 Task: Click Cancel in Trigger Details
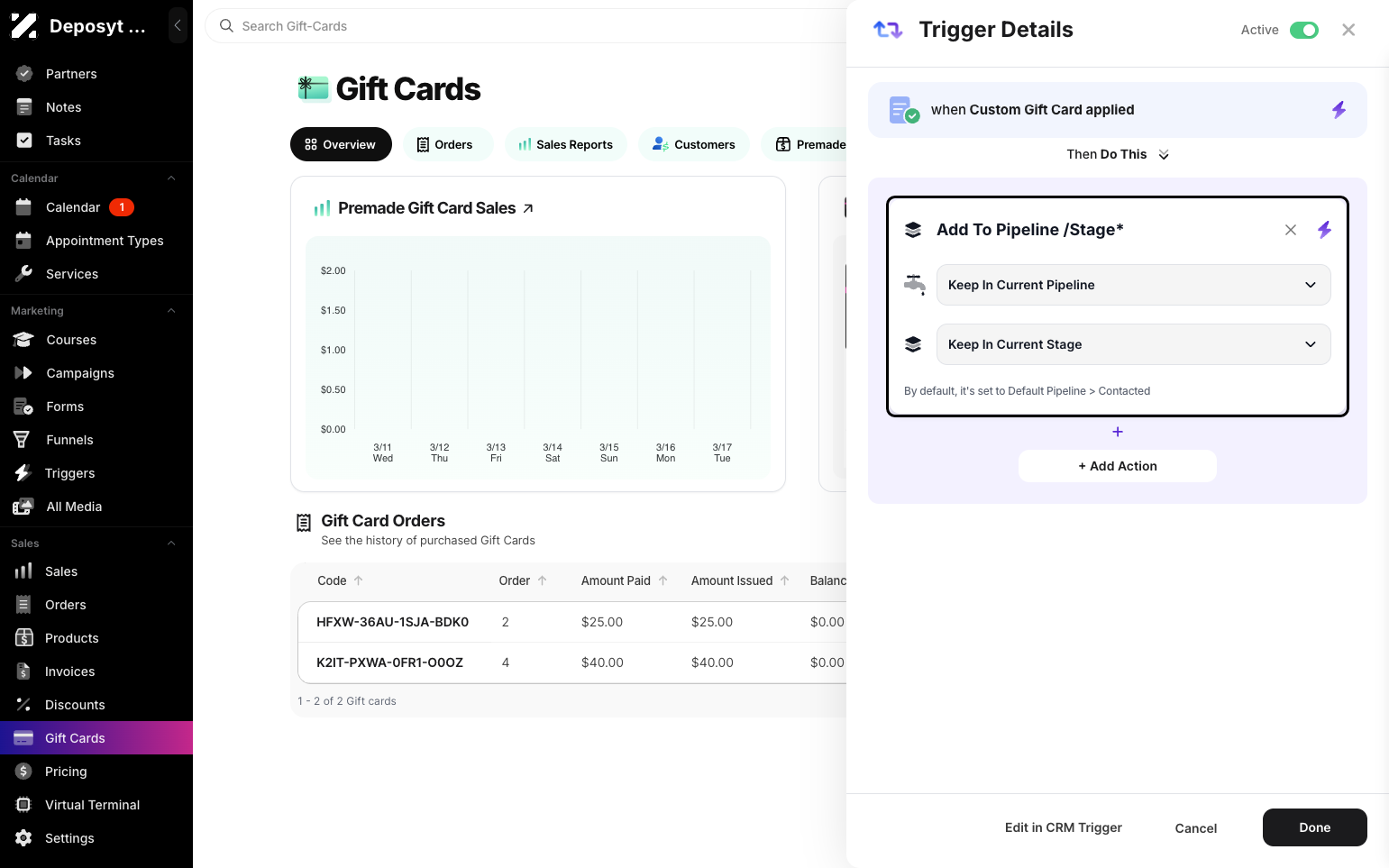(1195, 828)
